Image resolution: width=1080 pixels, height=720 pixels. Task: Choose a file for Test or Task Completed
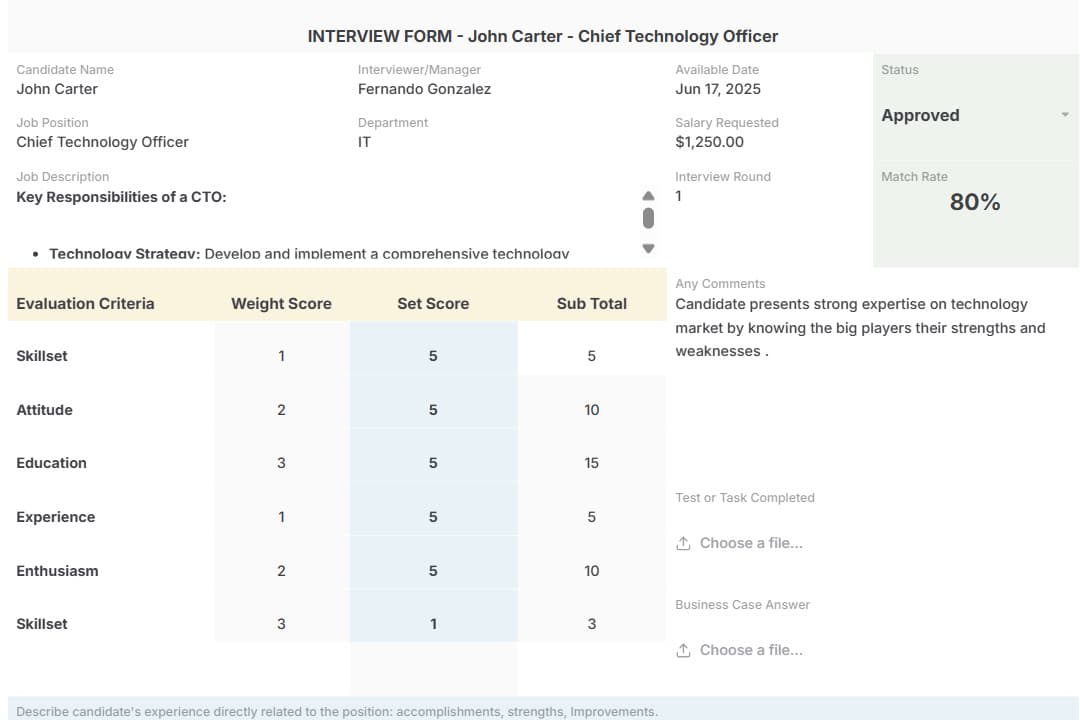click(x=750, y=543)
